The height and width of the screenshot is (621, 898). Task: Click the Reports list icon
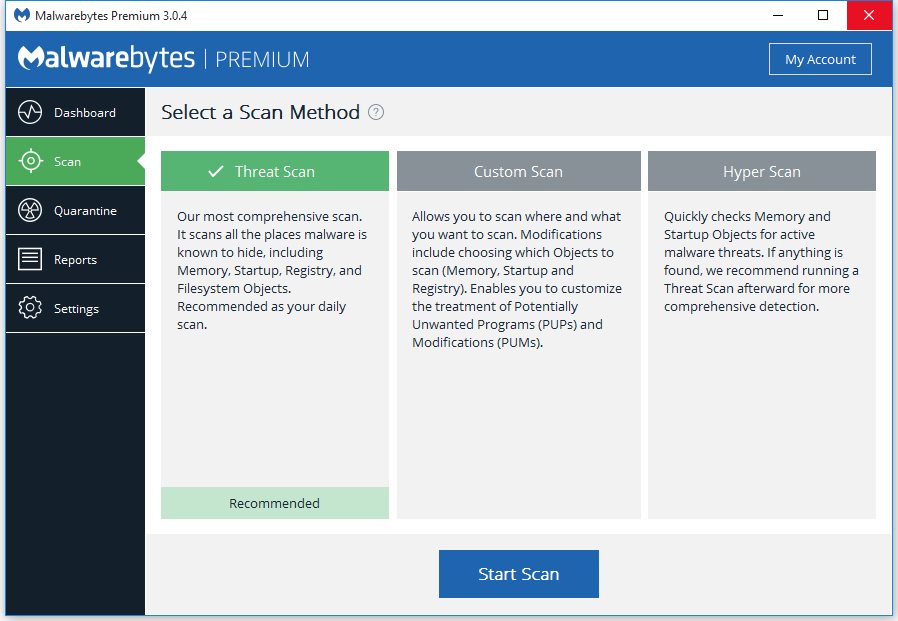[x=30, y=259]
